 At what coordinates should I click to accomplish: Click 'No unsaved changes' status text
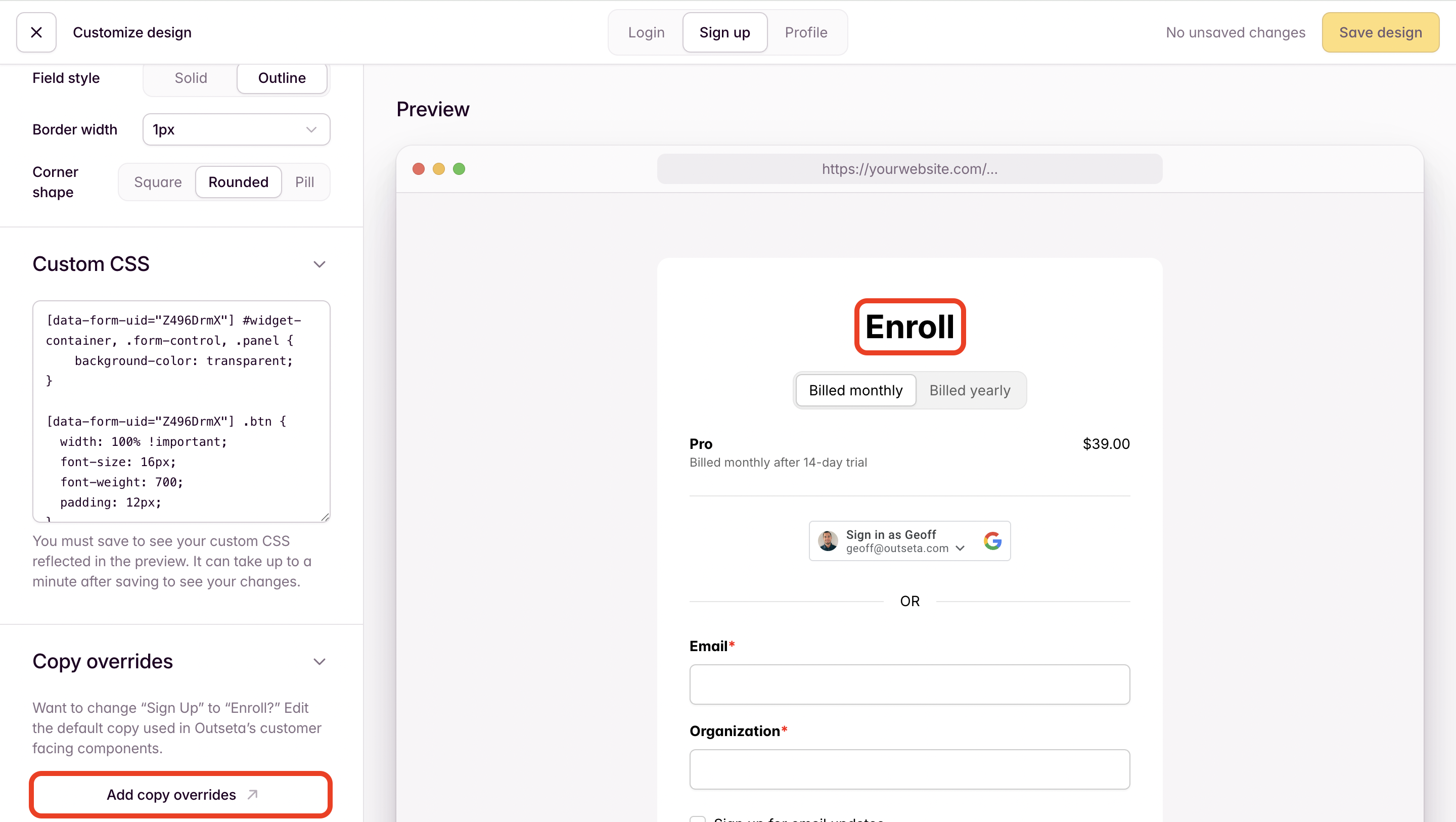coord(1236,32)
